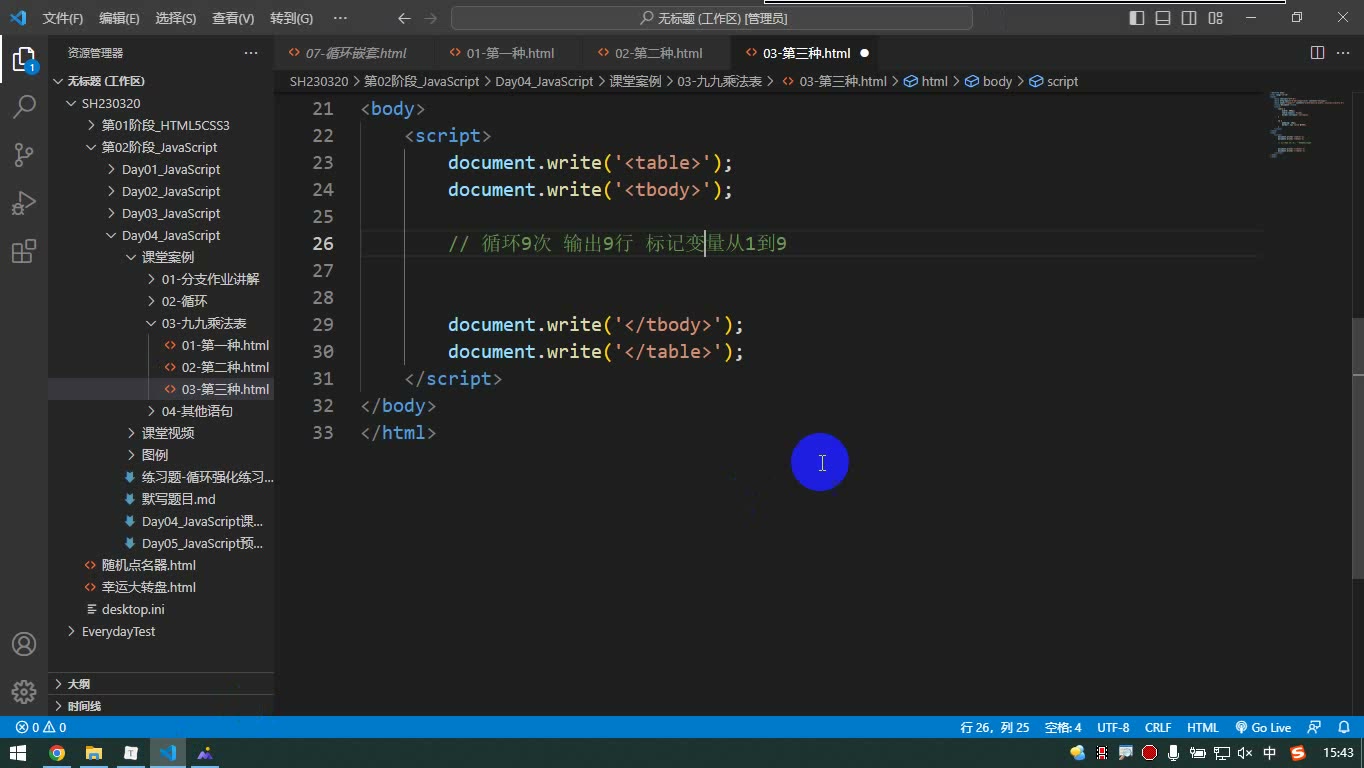
Task: Click the editor vertical scrollbar thumb
Action: click(1357, 448)
